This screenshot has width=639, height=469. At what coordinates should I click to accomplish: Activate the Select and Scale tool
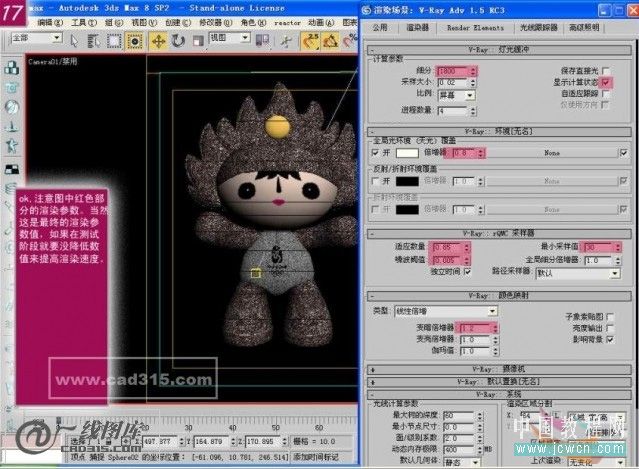pyautogui.click(x=198, y=41)
